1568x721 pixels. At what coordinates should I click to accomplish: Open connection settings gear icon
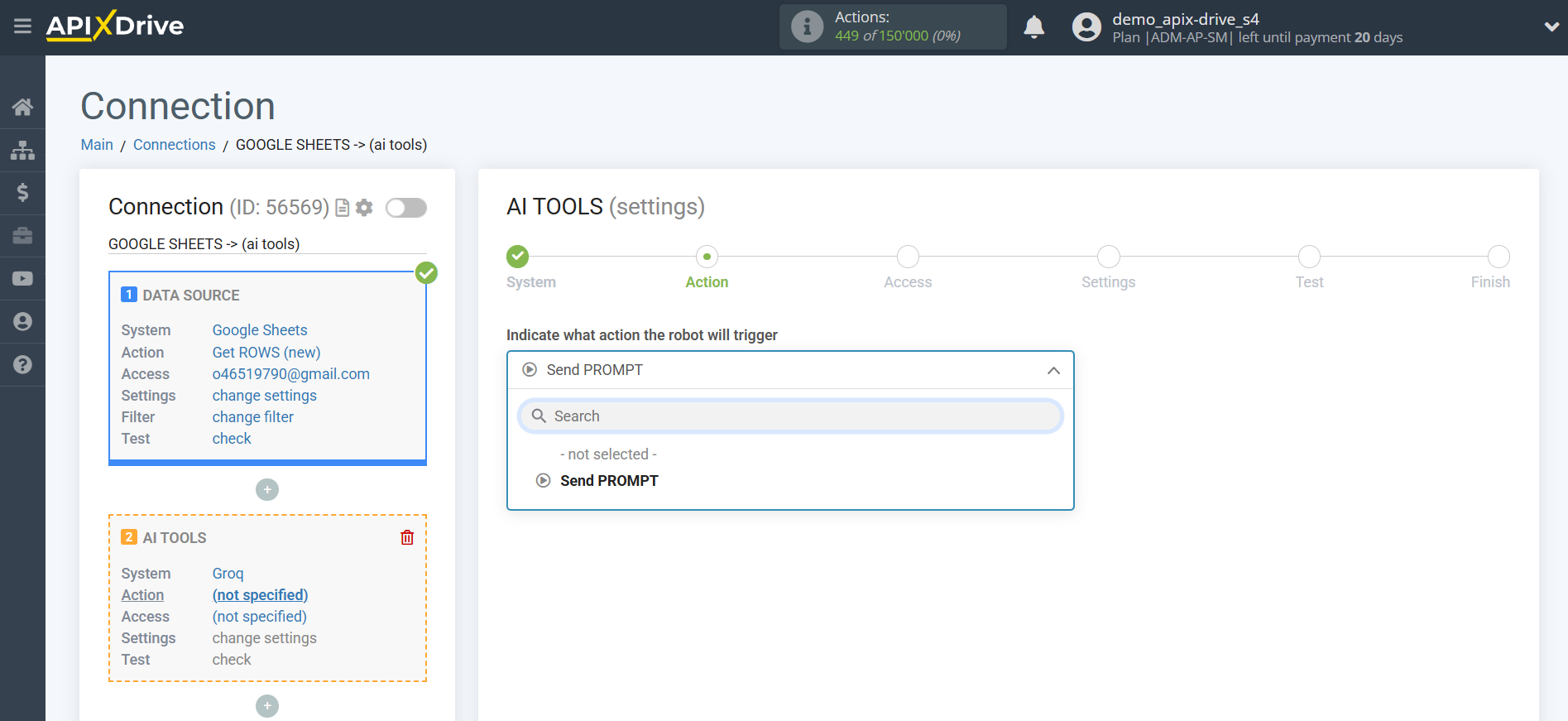[364, 208]
